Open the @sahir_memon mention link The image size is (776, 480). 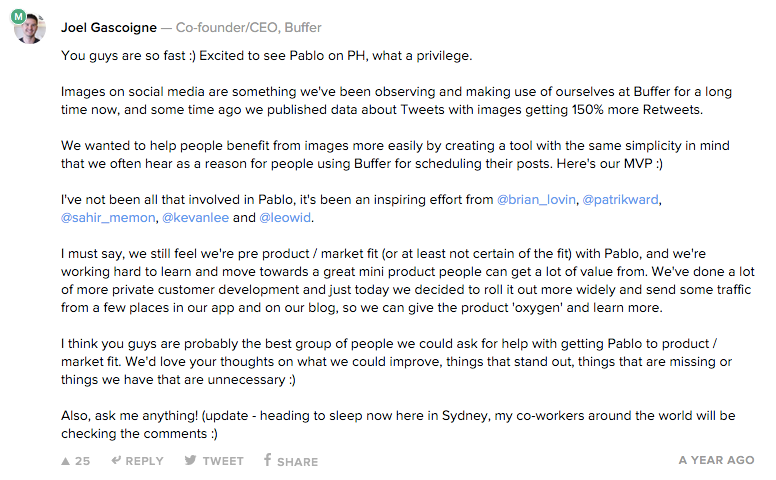coord(108,218)
